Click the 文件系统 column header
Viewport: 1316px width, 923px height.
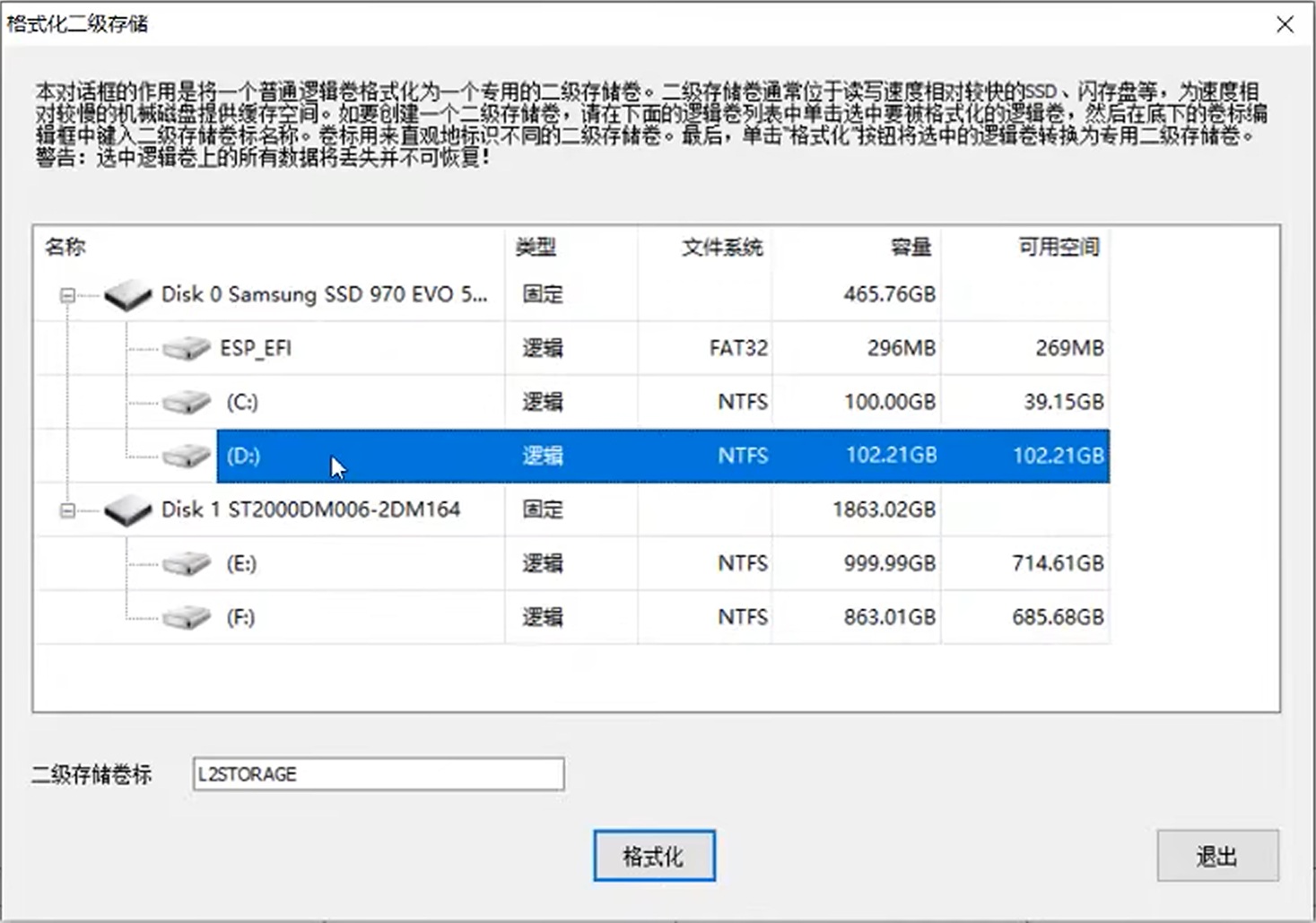pyautogui.click(x=721, y=247)
